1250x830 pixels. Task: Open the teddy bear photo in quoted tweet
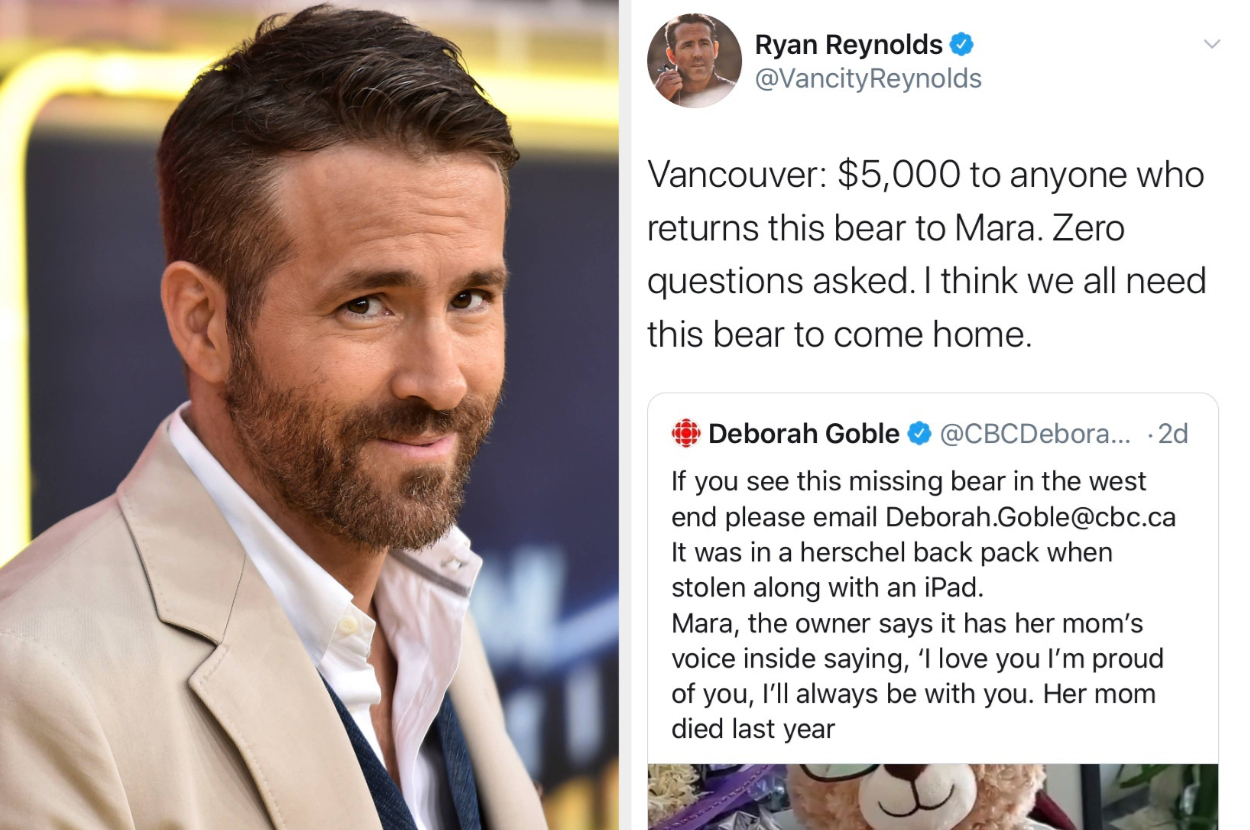tap(932, 797)
